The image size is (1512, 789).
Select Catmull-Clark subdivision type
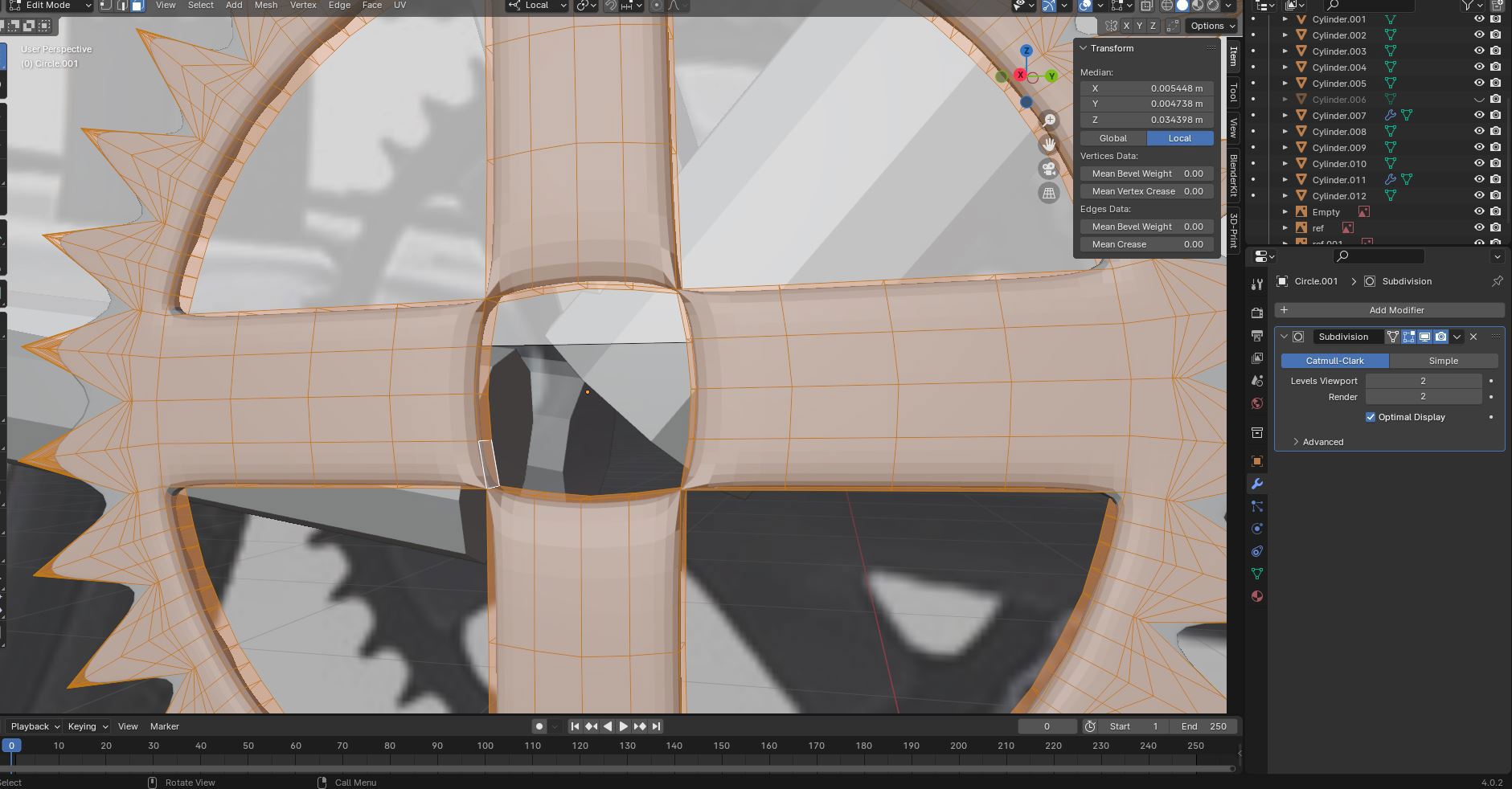click(x=1334, y=361)
